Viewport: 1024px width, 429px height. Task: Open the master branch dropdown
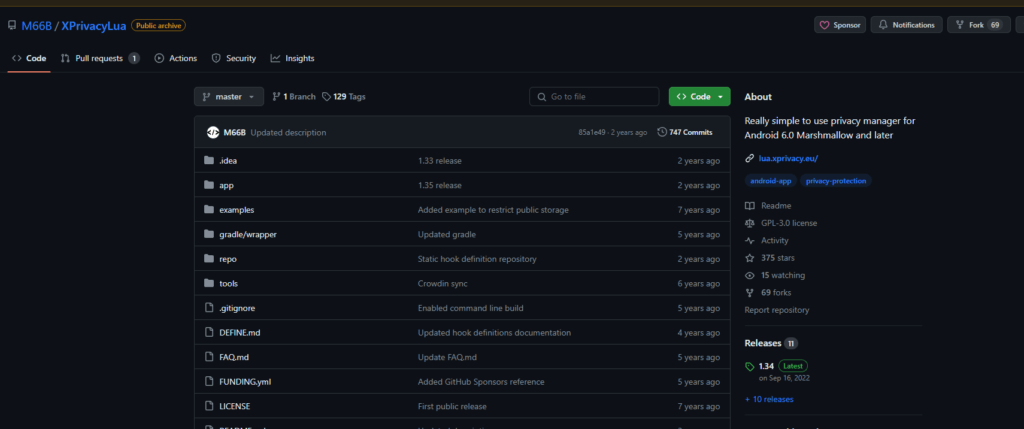(x=229, y=97)
